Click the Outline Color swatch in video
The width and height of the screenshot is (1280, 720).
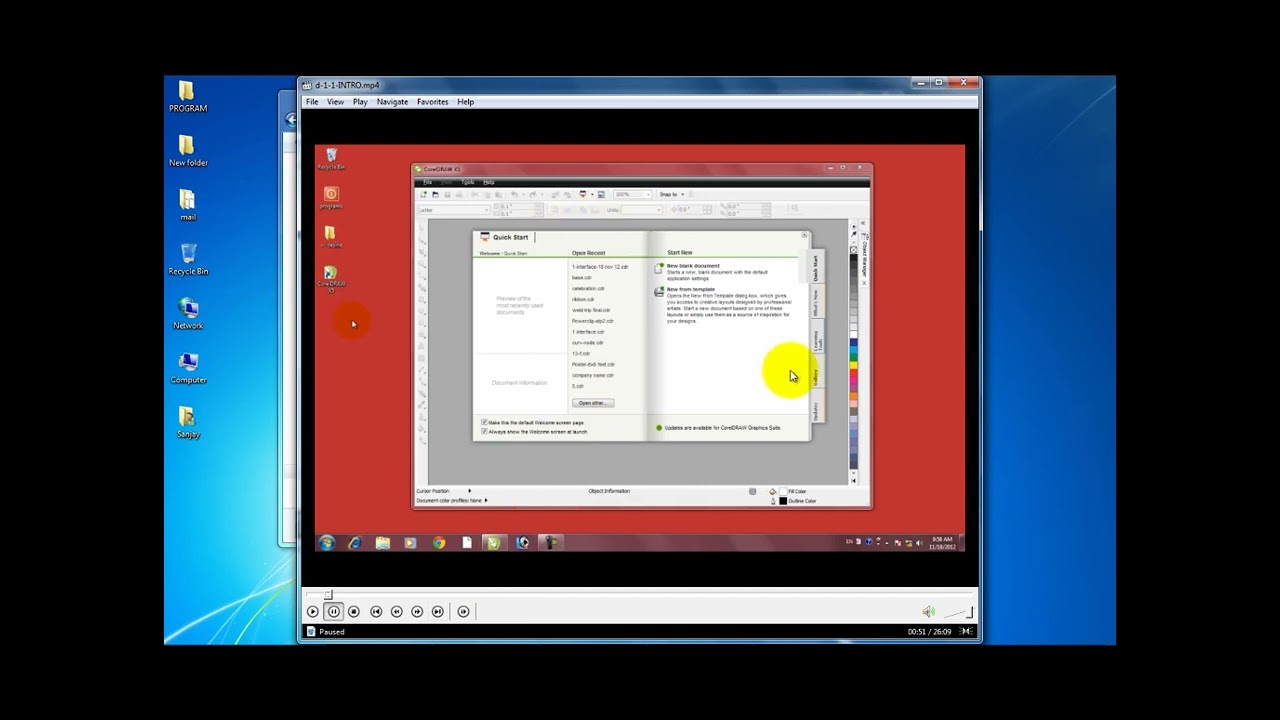click(x=783, y=501)
